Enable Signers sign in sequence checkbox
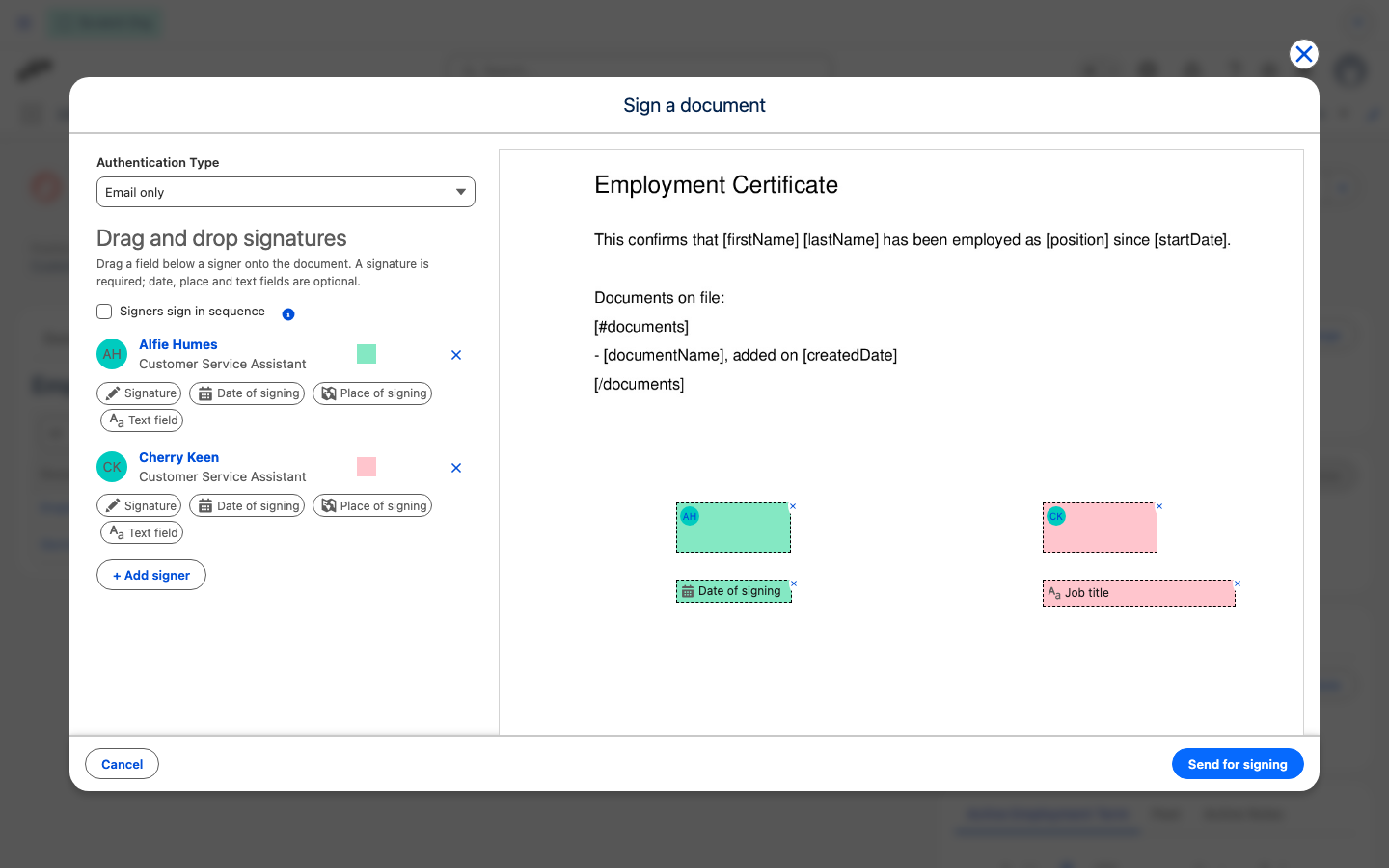Image resolution: width=1389 pixels, height=868 pixels. click(x=104, y=312)
